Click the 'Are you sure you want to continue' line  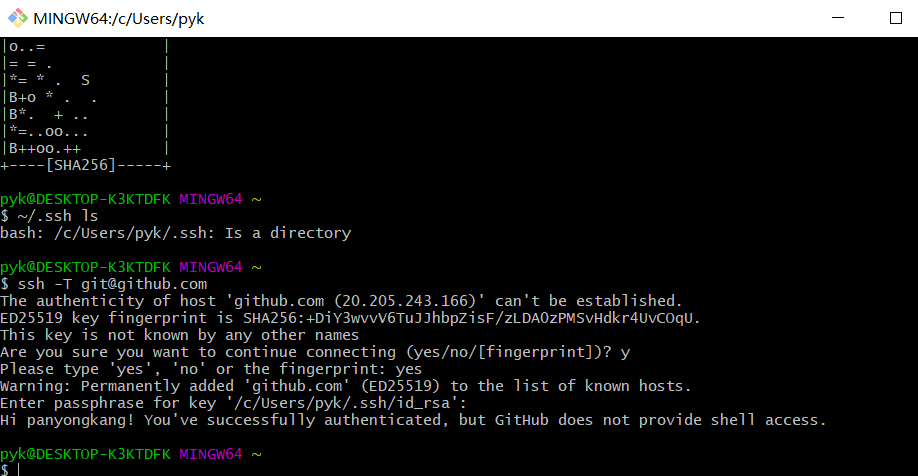point(315,352)
